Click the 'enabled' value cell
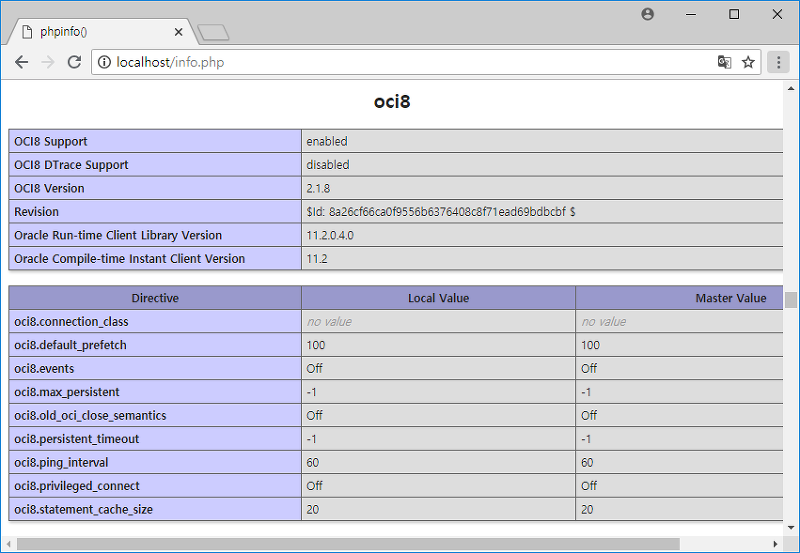The height and width of the screenshot is (553, 800). tap(542, 141)
